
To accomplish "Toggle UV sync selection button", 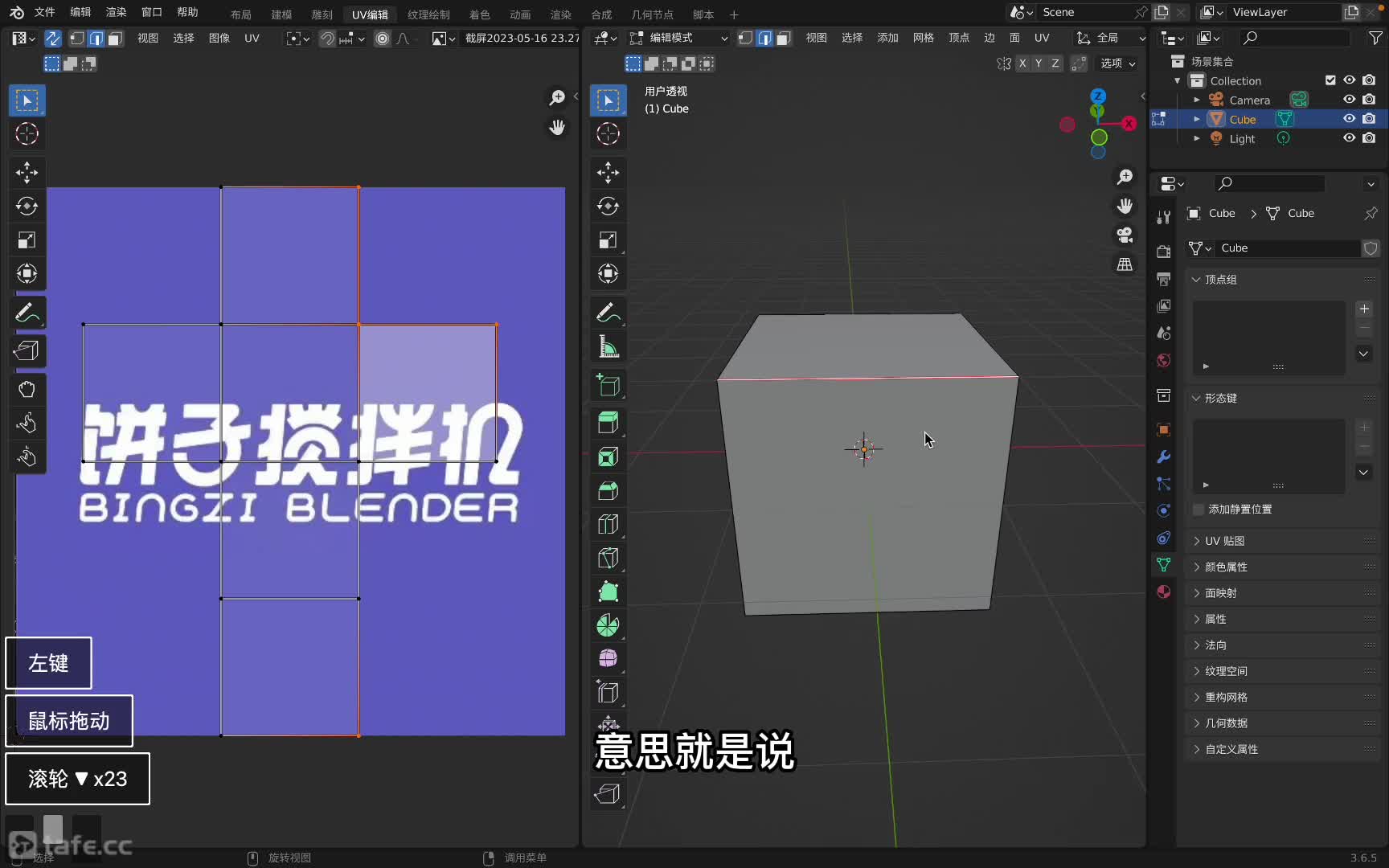I will point(53,38).
